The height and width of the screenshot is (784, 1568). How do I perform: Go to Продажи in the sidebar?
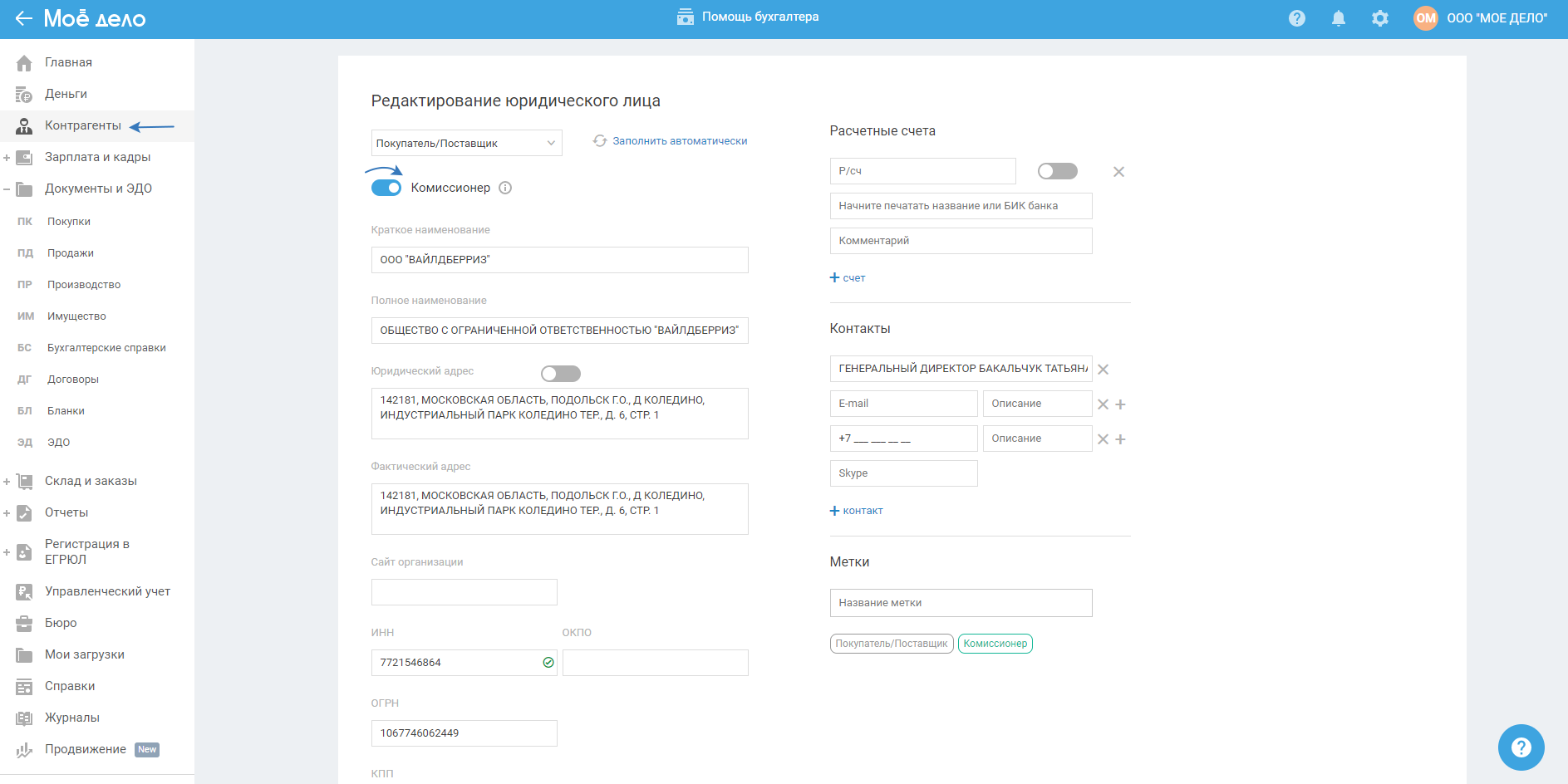click(70, 253)
